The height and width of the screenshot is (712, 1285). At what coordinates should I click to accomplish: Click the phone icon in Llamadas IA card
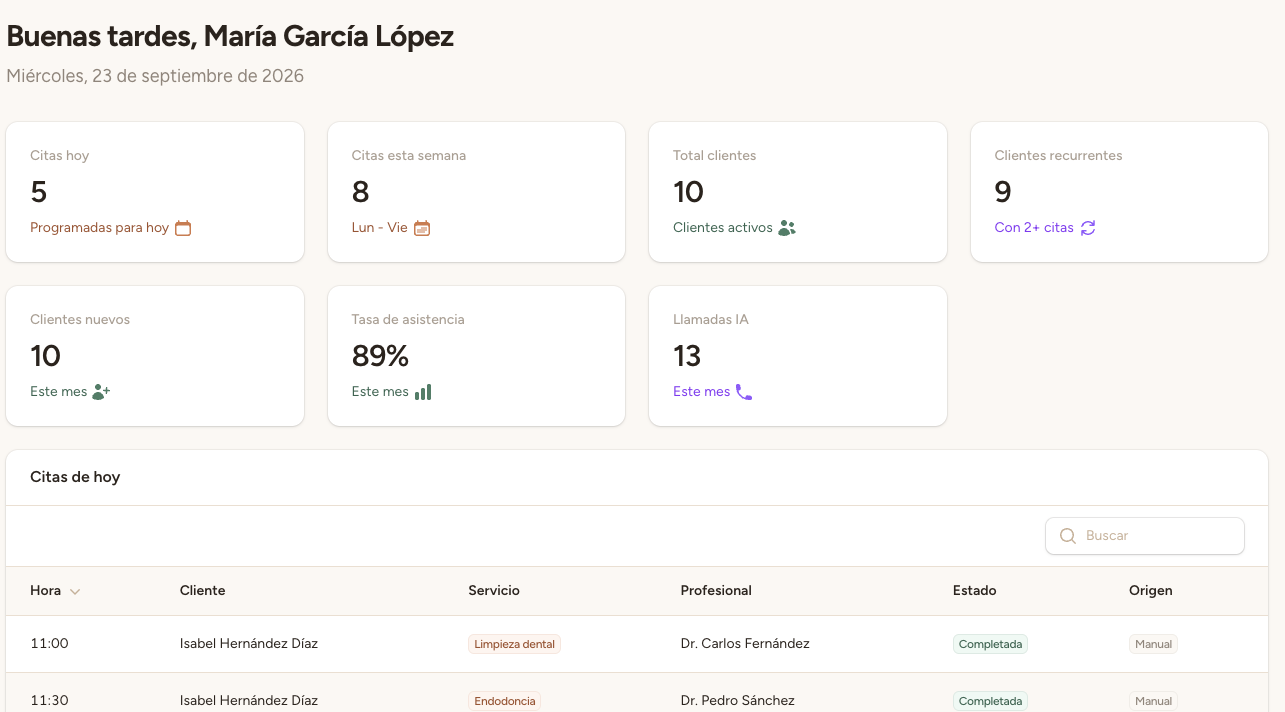pyautogui.click(x=743, y=392)
